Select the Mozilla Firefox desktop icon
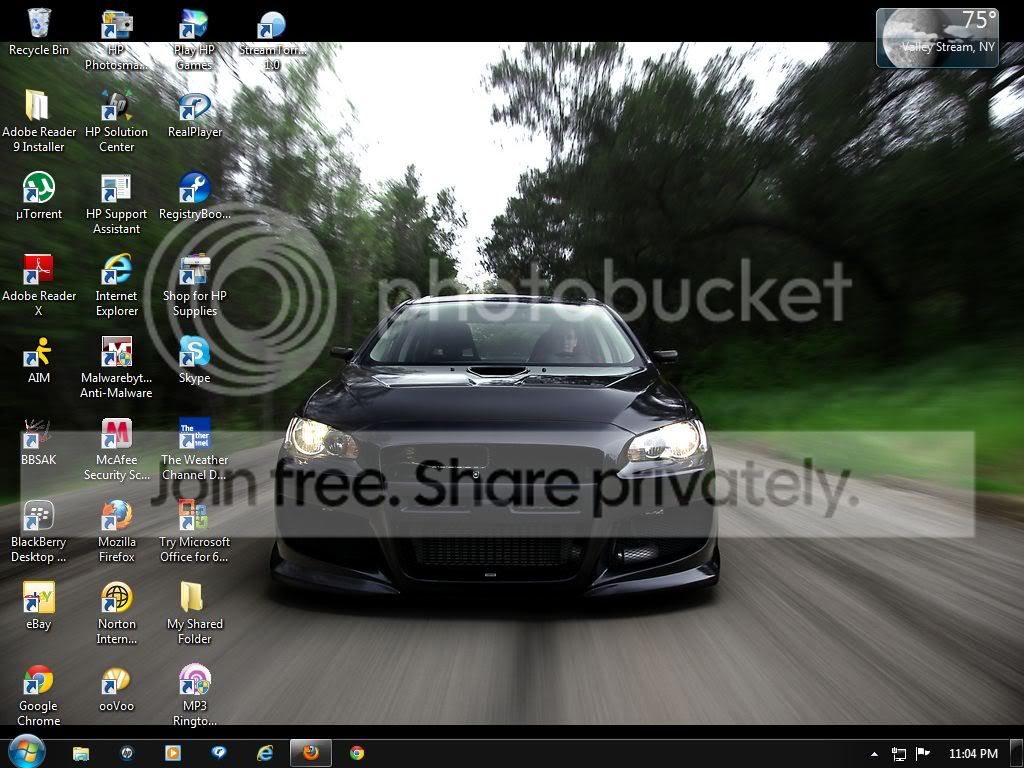Image resolution: width=1024 pixels, height=768 pixels. click(116, 532)
